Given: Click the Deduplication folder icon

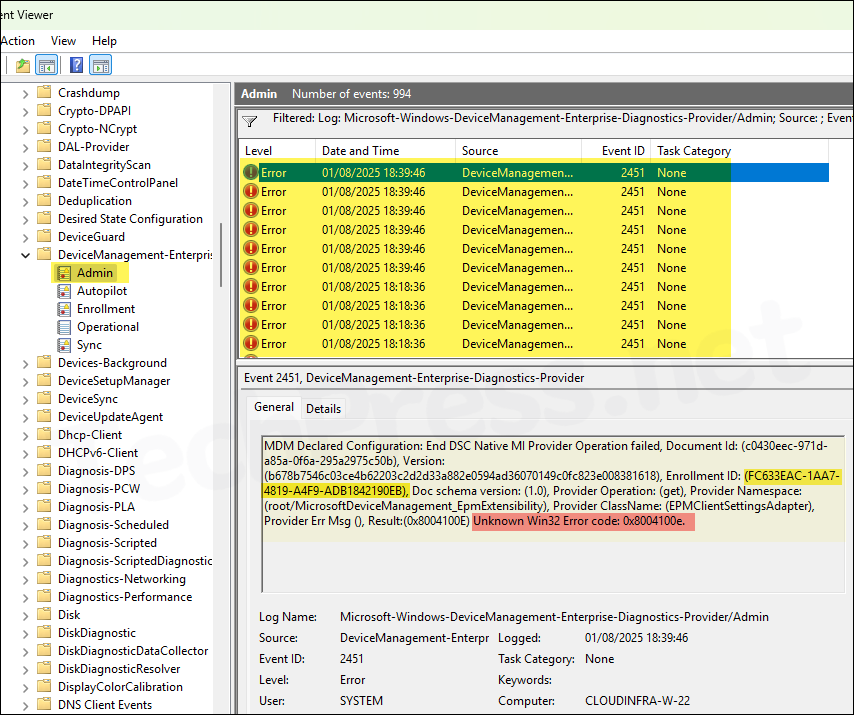Looking at the screenshot, I should coord(44,200).
